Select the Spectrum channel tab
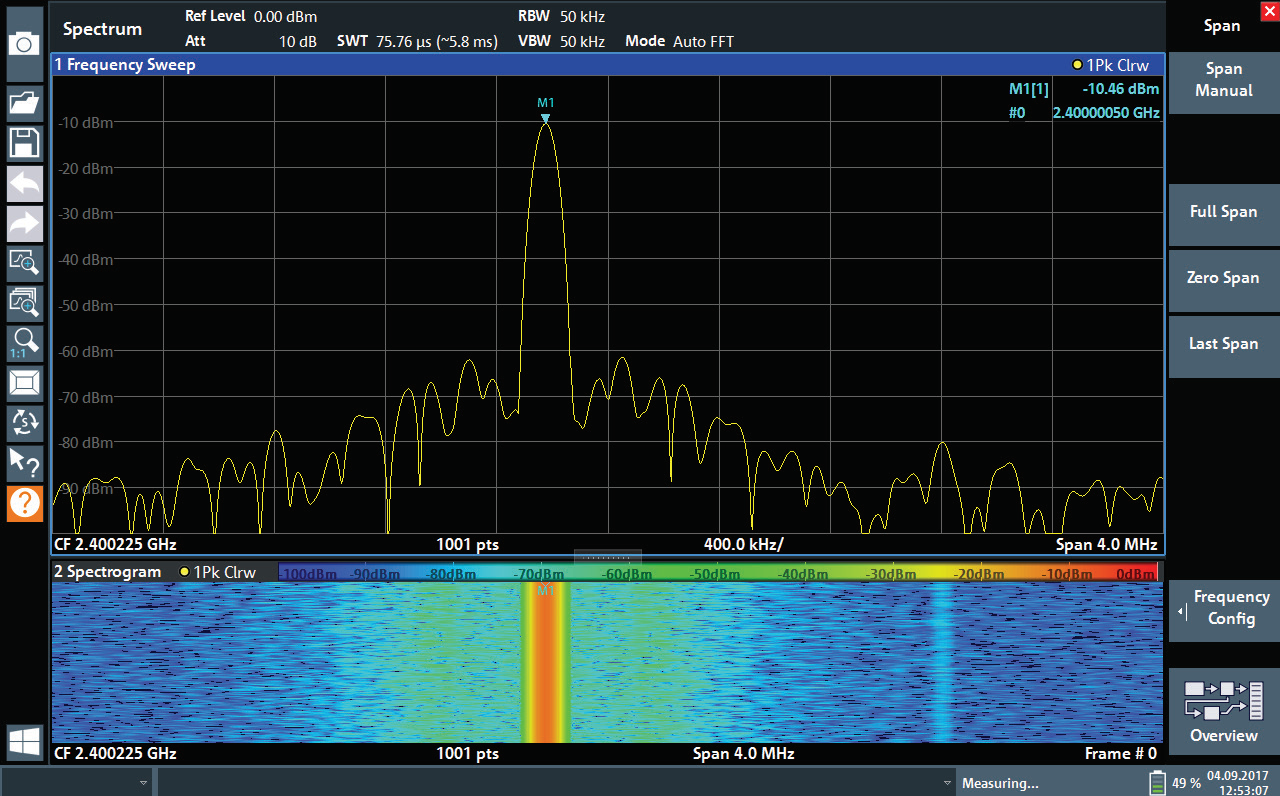1280x796 pixels. 102,29
